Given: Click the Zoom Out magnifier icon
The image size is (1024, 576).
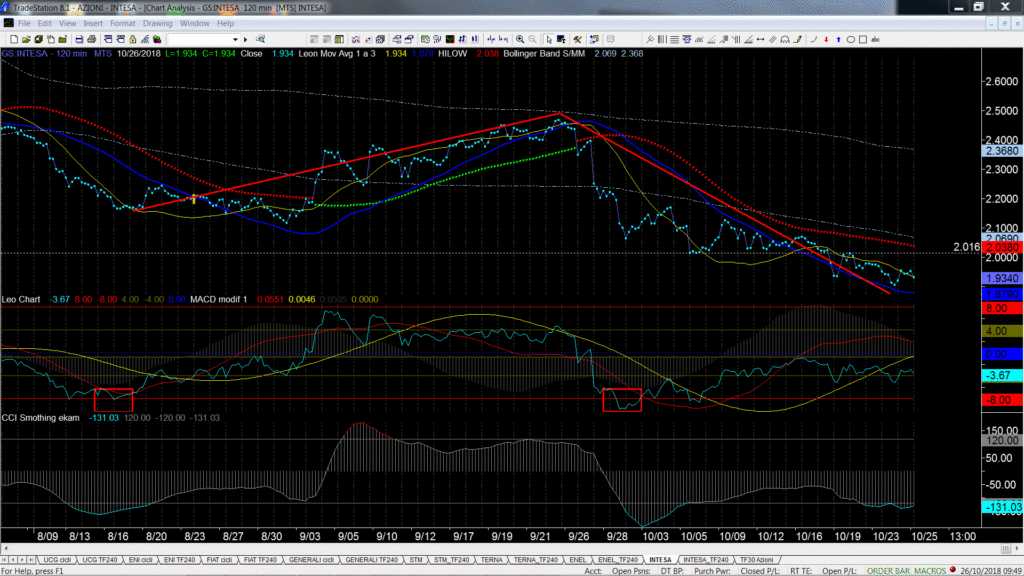Looking at the screenshot, I should click(532, 39).
